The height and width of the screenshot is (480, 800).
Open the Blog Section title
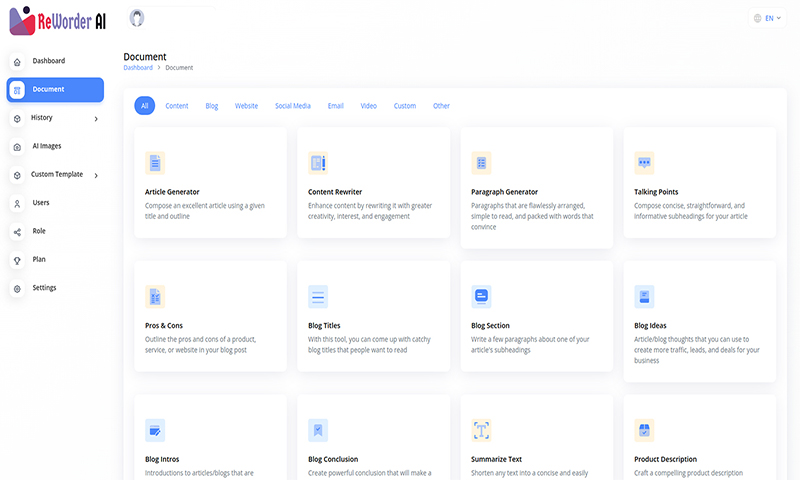[490, 325]
